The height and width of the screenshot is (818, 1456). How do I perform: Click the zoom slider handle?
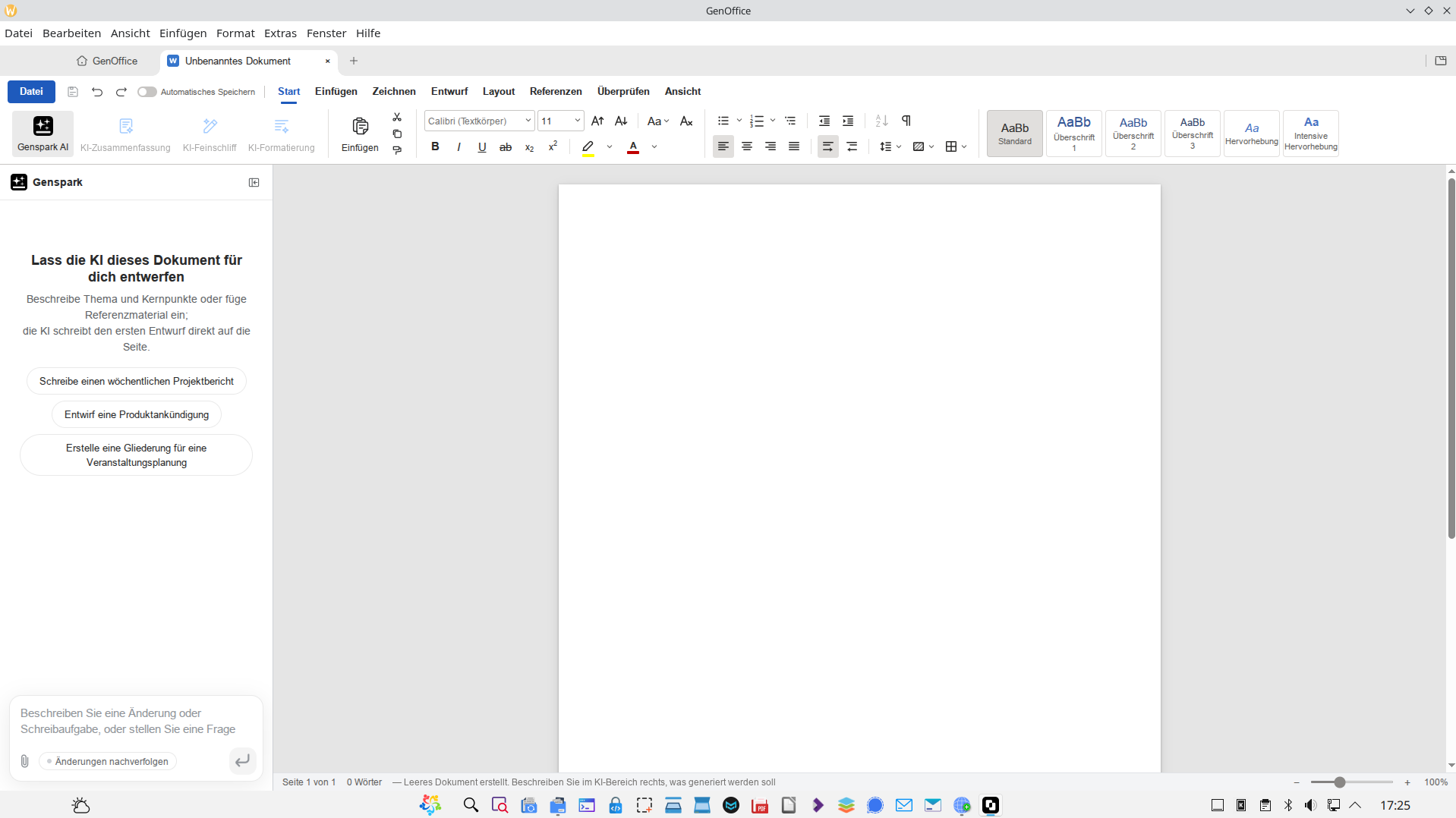[1340, 782]
